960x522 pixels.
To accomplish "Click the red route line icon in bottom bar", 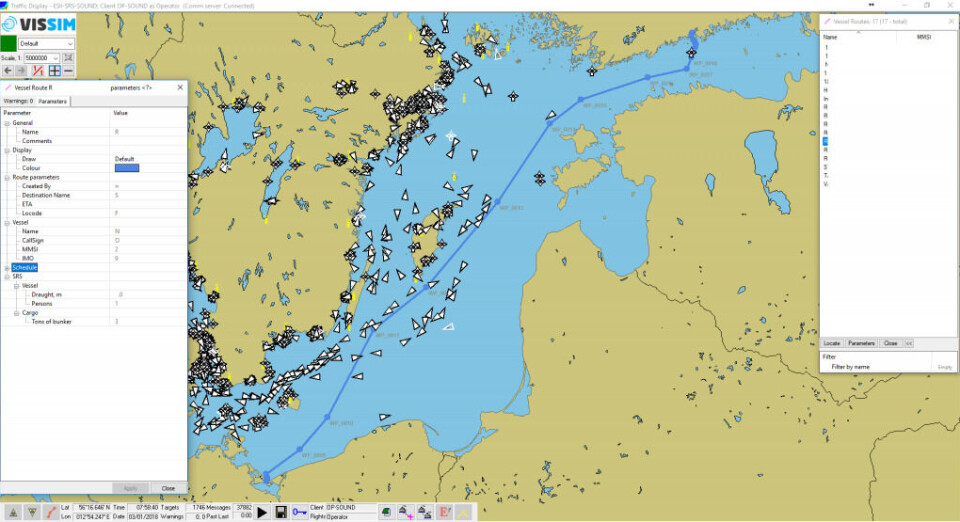I will click(51, 512).
